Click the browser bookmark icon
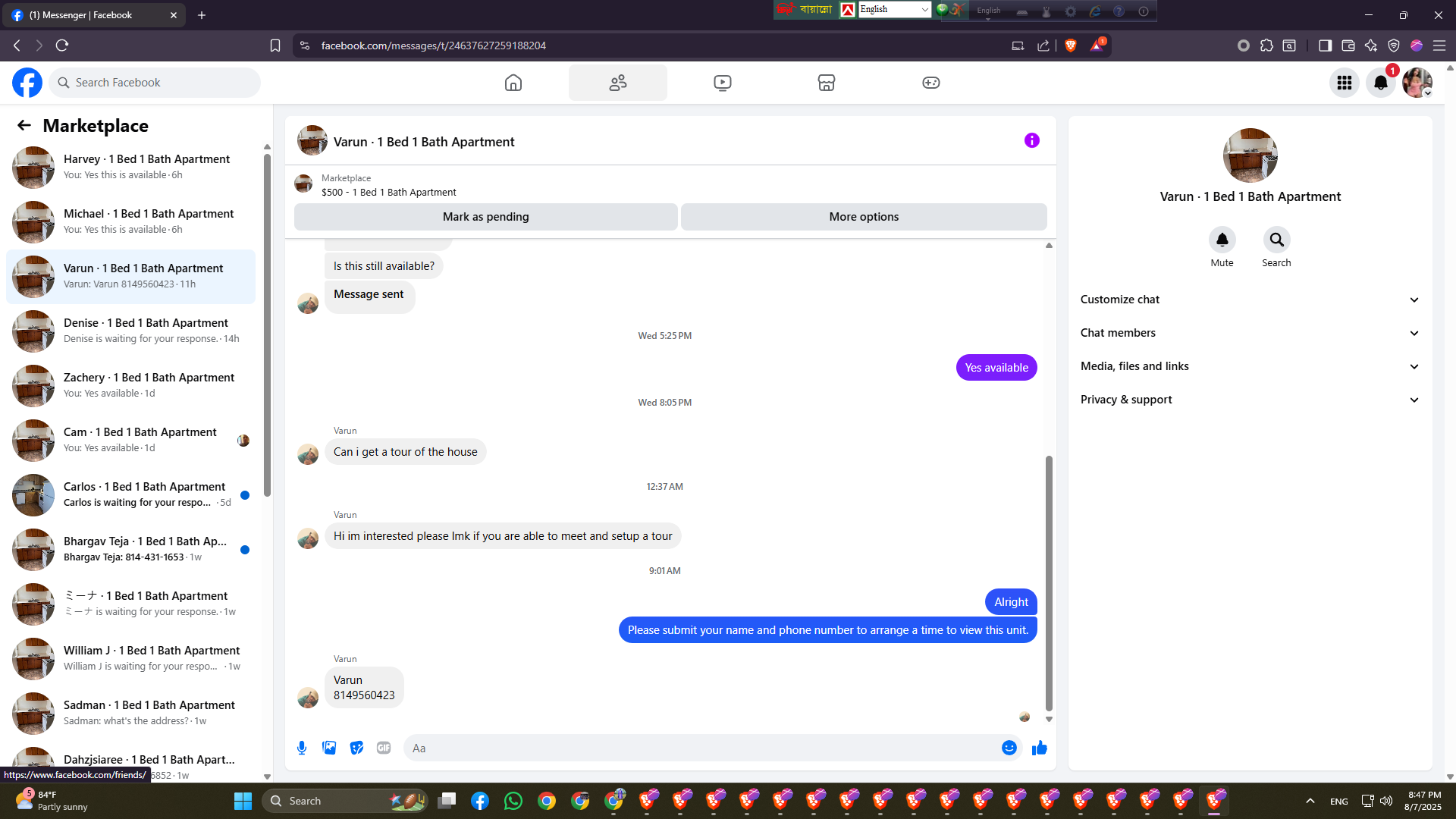 (x=275, y=45)
